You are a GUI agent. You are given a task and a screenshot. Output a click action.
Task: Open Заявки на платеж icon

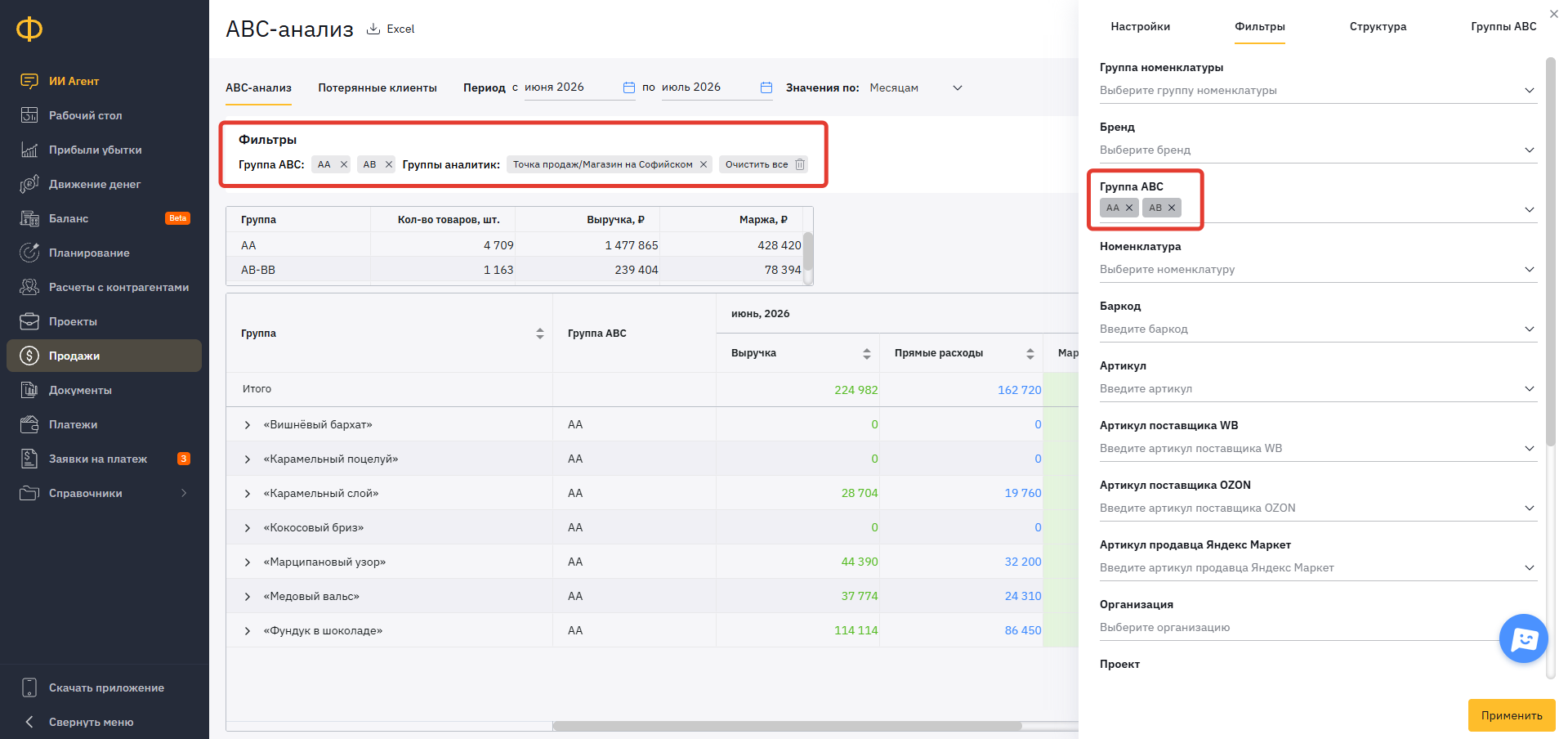click(29, 459)
